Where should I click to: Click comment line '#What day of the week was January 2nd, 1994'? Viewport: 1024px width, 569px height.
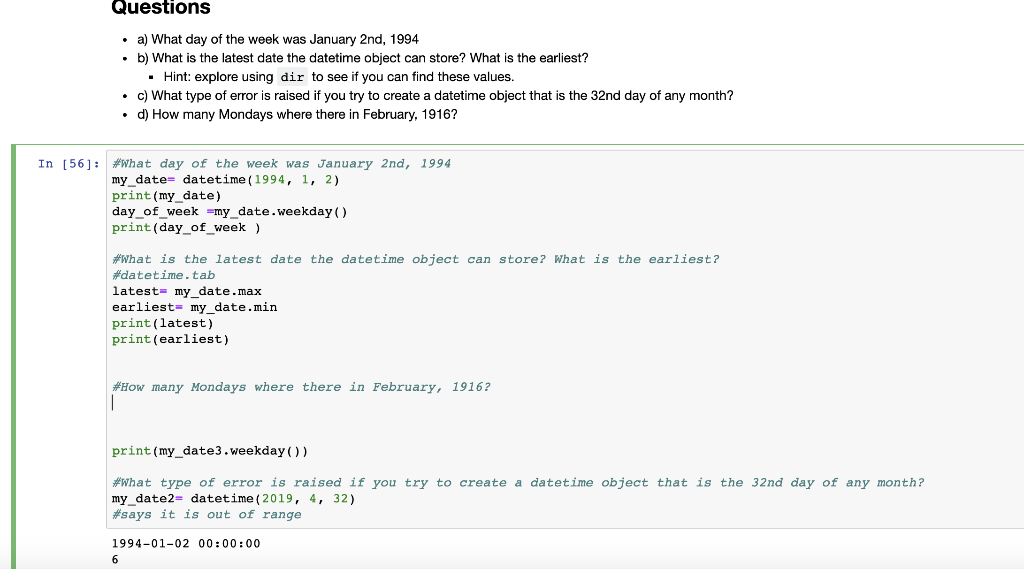click(281, 163)
